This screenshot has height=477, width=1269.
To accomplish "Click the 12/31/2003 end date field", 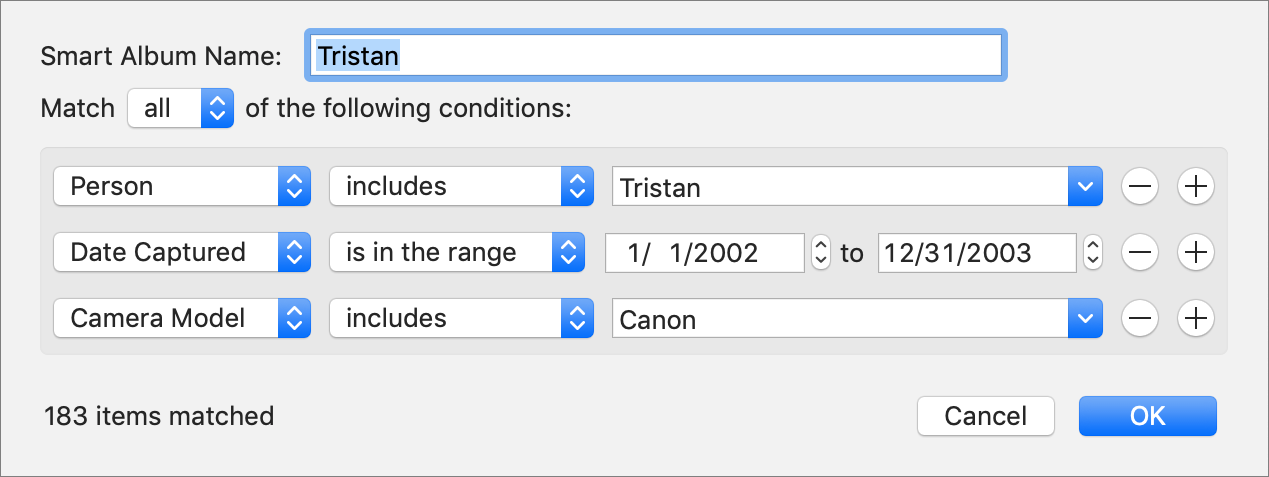I will pos(978,253).
